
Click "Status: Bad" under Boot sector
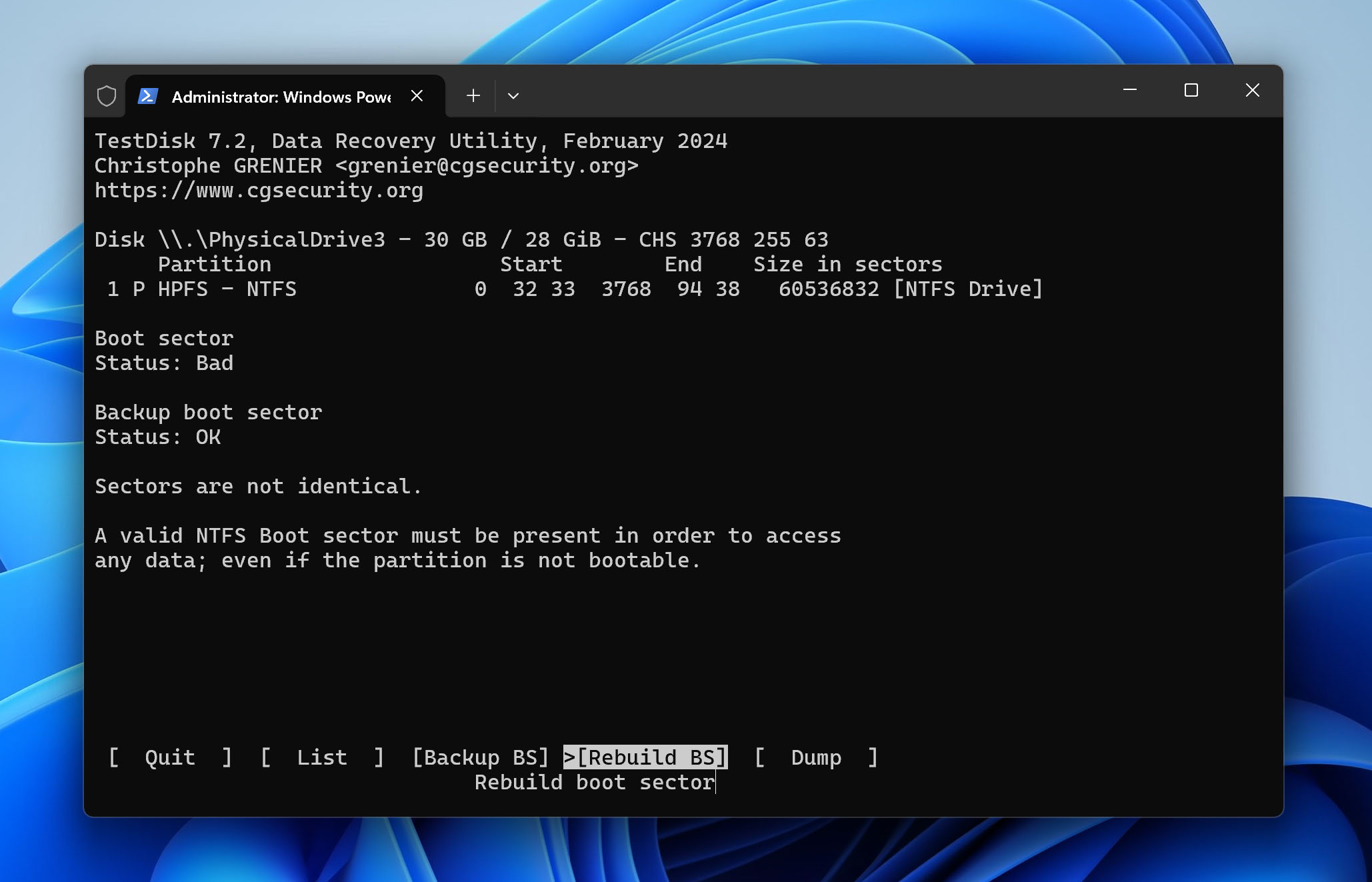click(x=164, y=363)
